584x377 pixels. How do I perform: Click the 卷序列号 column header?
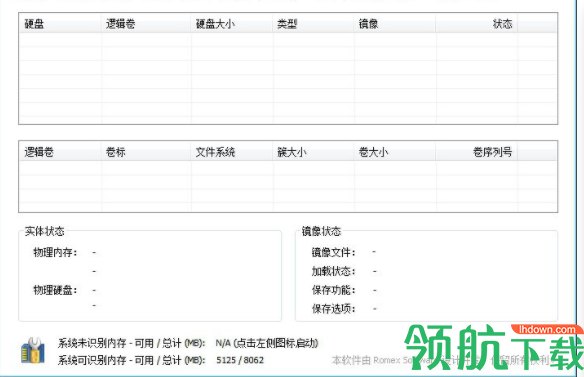[x=476, y=152]
